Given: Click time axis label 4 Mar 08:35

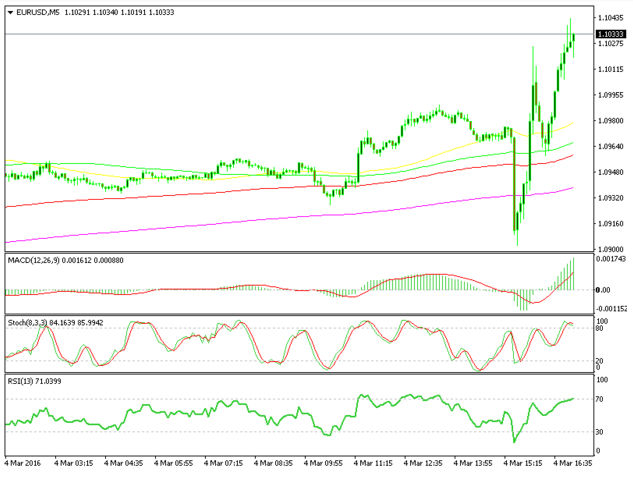Looking at the screenshot, I should tap(273, 463).
